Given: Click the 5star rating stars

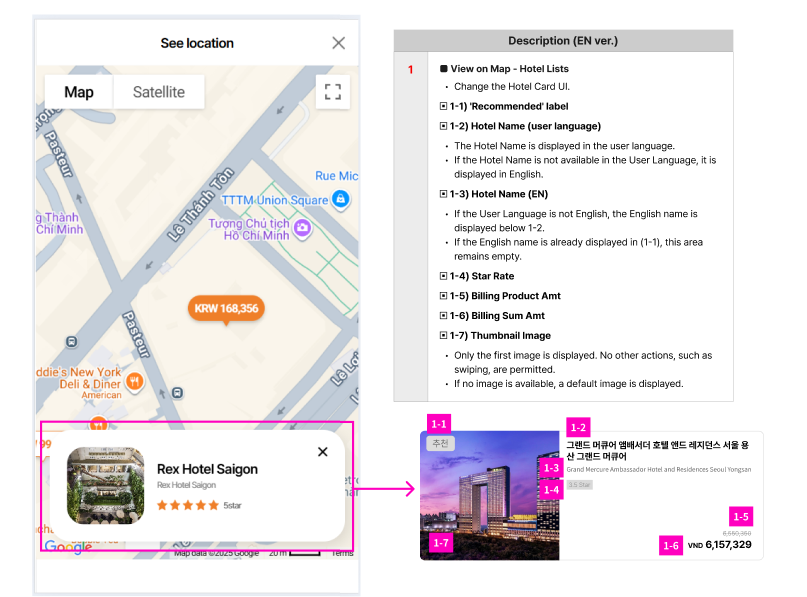Looking at the screenshot, I should point(188,505).
